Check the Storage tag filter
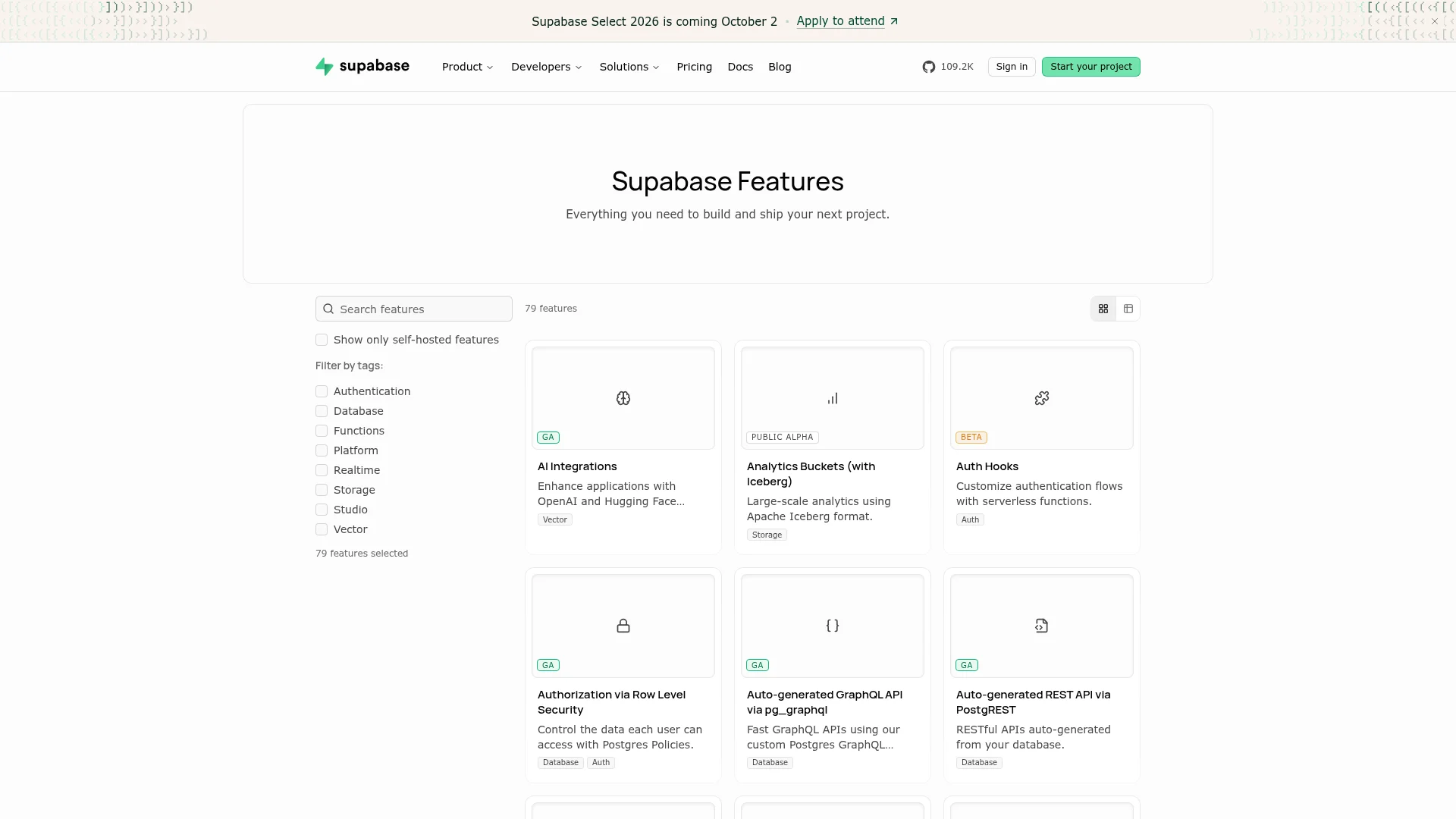Viewport: 1456px width, 819px height. coord(322,490)
